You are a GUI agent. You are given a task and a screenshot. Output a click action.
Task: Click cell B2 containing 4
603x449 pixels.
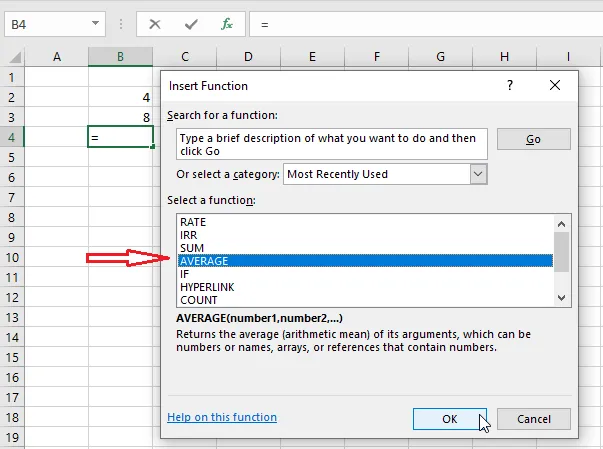point(120,97)
